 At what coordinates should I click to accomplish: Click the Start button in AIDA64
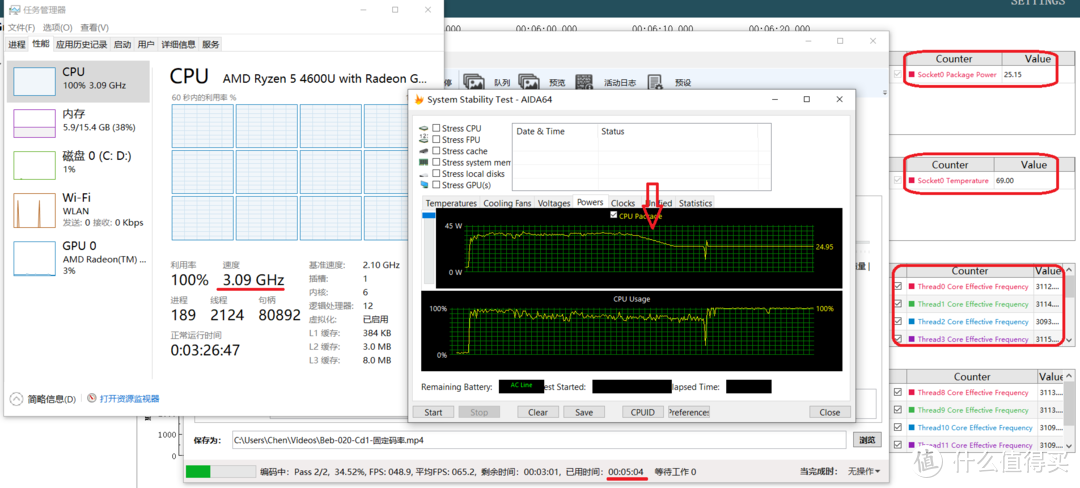433,412
